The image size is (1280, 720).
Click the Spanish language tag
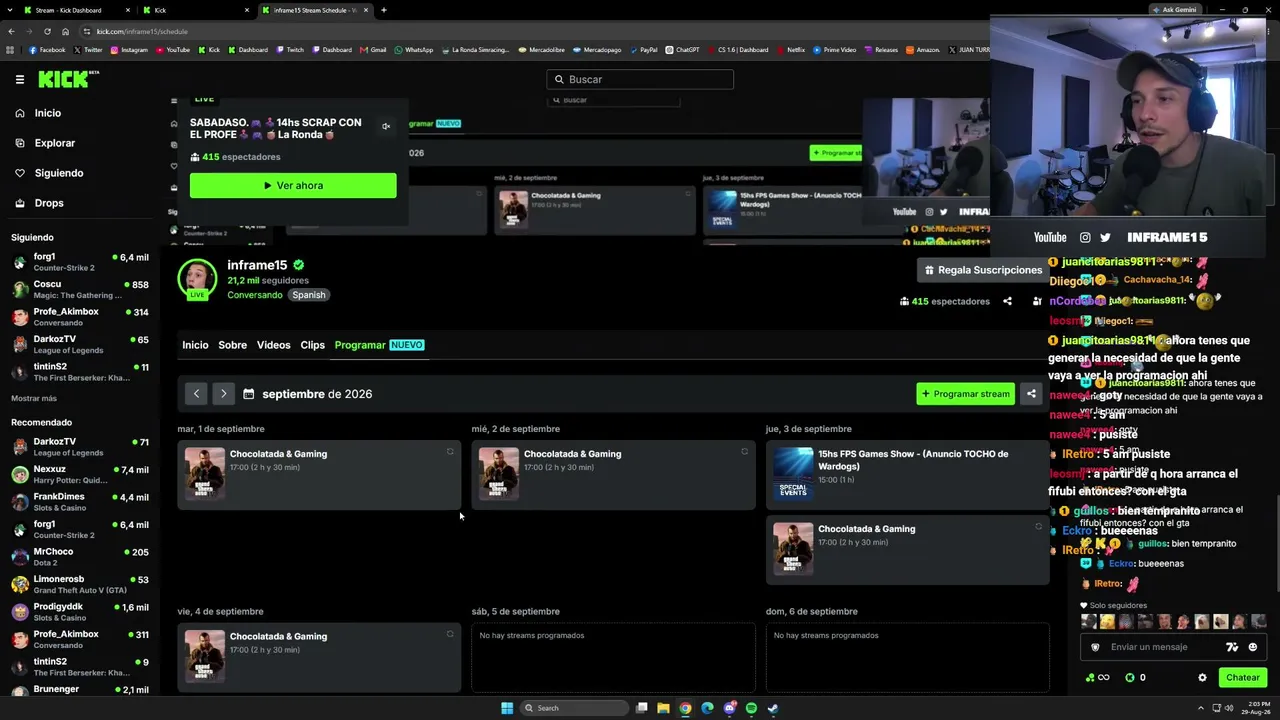click(309, 295)
